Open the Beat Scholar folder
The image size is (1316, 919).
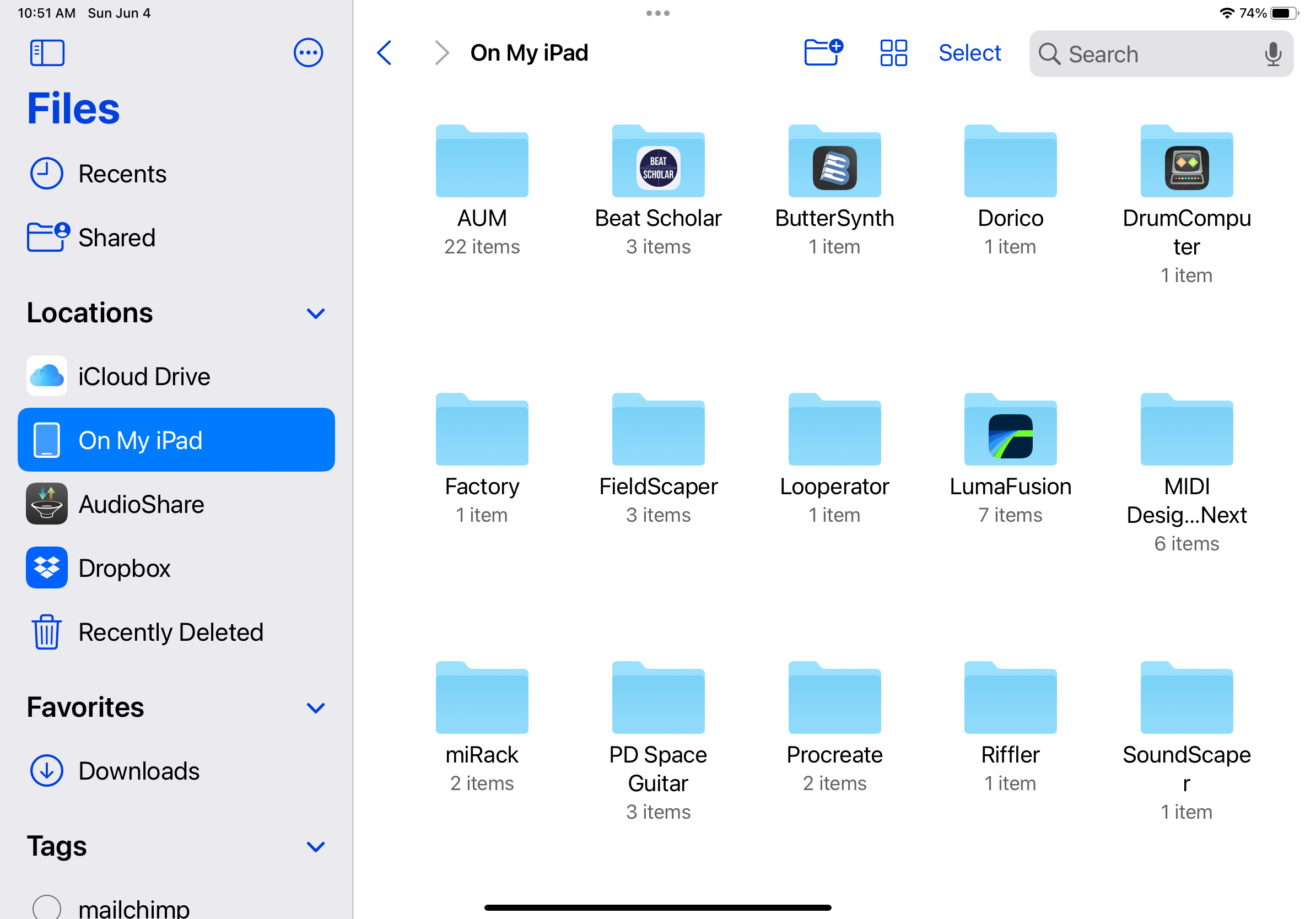tap(658, 160)
